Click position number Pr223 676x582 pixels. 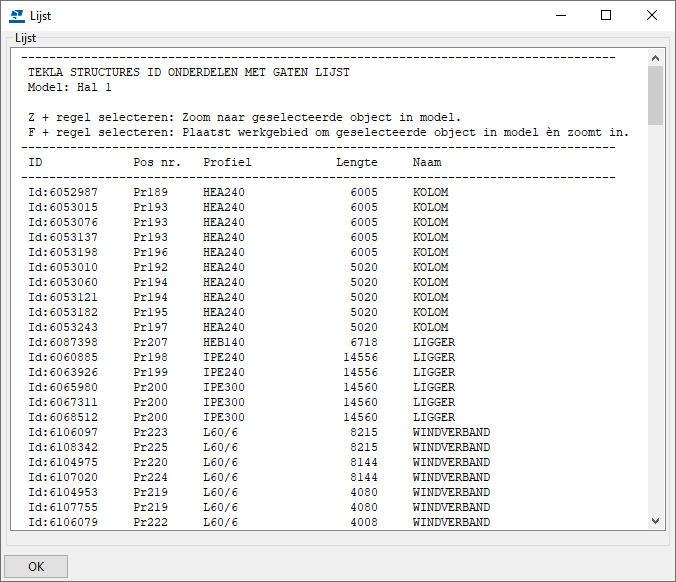click(x=150, y=432)
